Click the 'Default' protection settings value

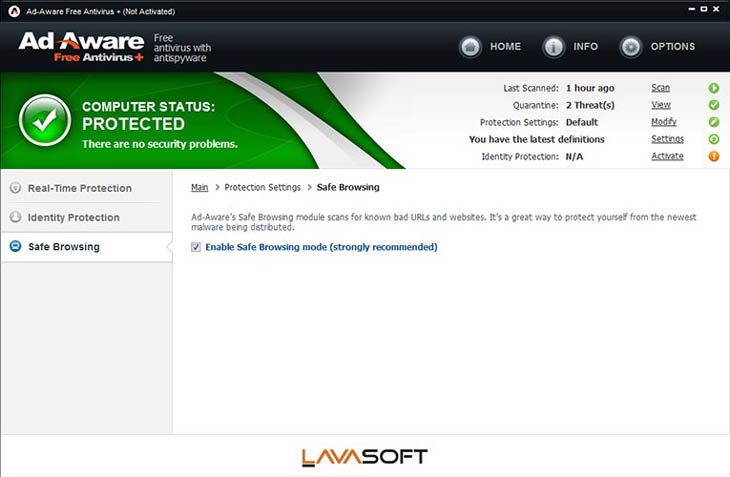click(582, 122)
